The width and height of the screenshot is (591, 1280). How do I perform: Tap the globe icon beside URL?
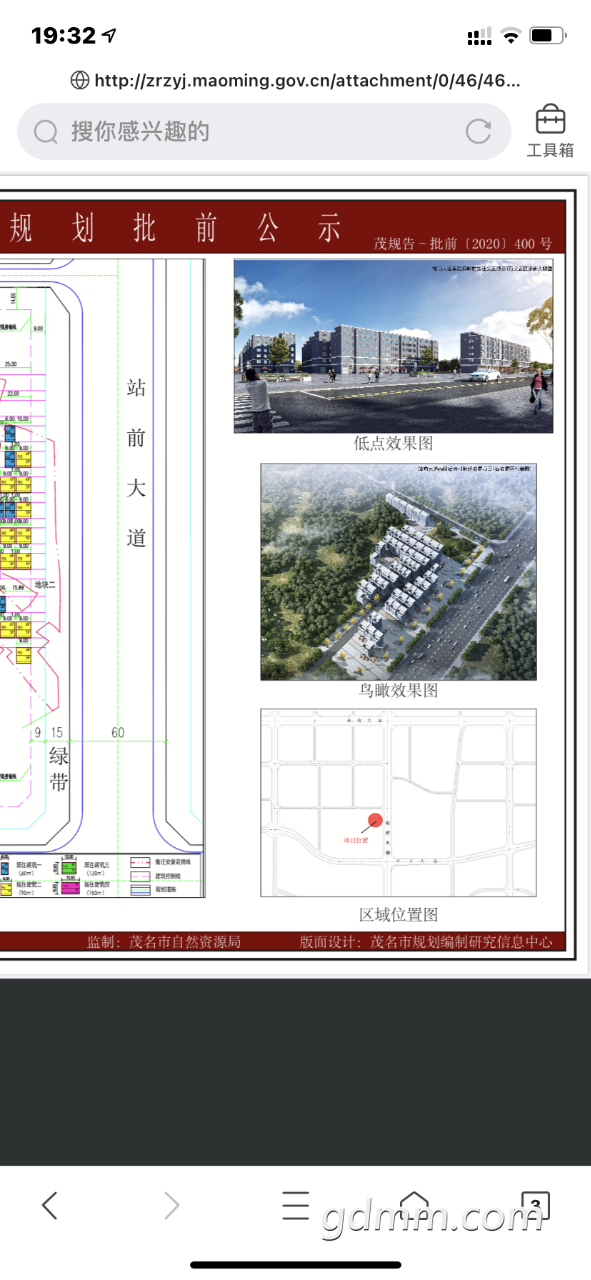[x=80, y=80]
